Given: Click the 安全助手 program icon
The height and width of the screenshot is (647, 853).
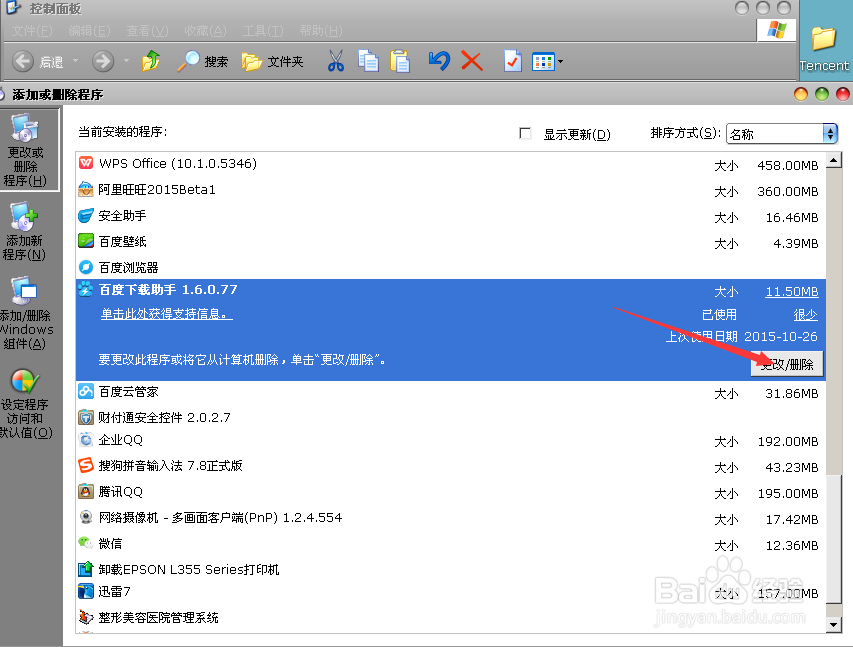Looking at the screenshot, I should point(86,215).
